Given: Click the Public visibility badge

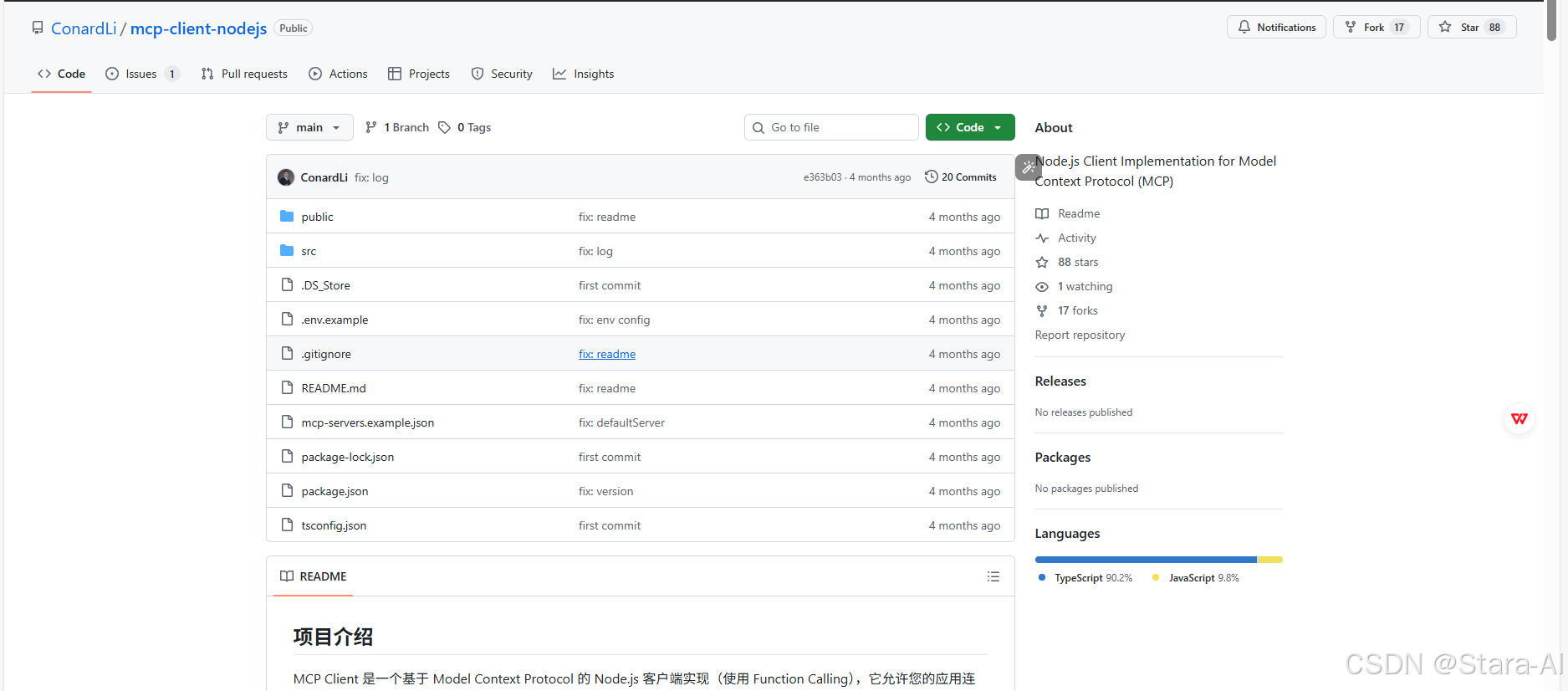Looking at the screenshot, I should 294,28.
